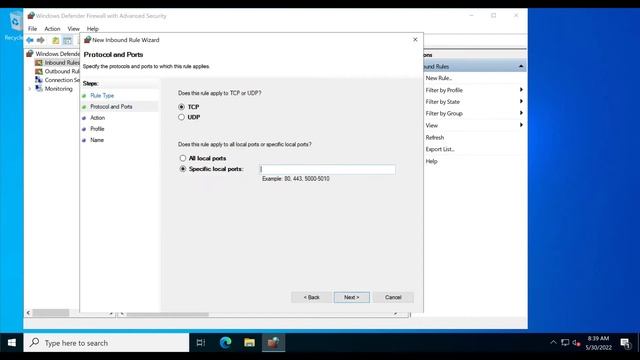
Task: Click the Monitoring tree icon
Action: (39, 89)
